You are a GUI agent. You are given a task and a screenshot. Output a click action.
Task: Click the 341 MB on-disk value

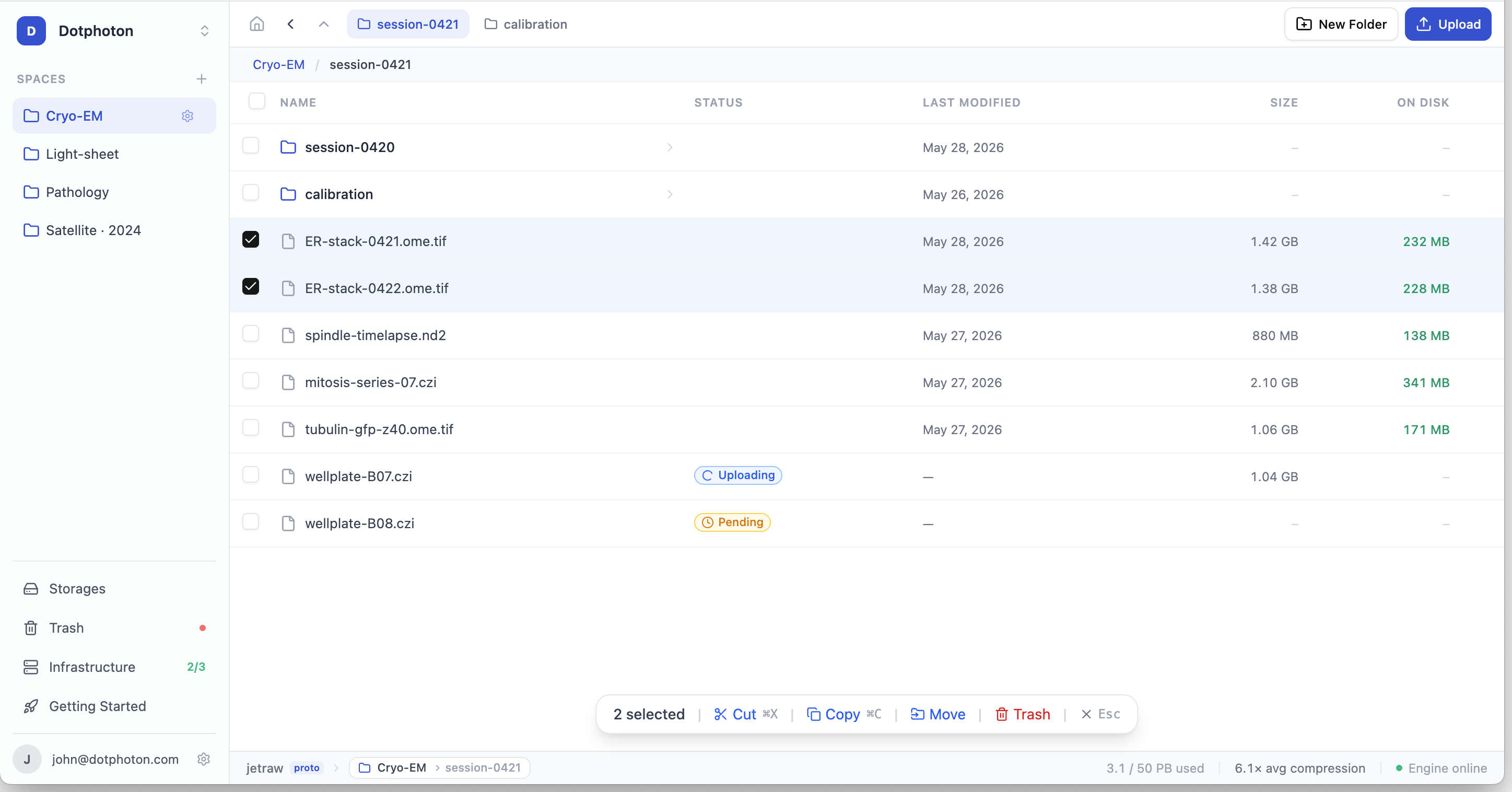pos(1426,382)
